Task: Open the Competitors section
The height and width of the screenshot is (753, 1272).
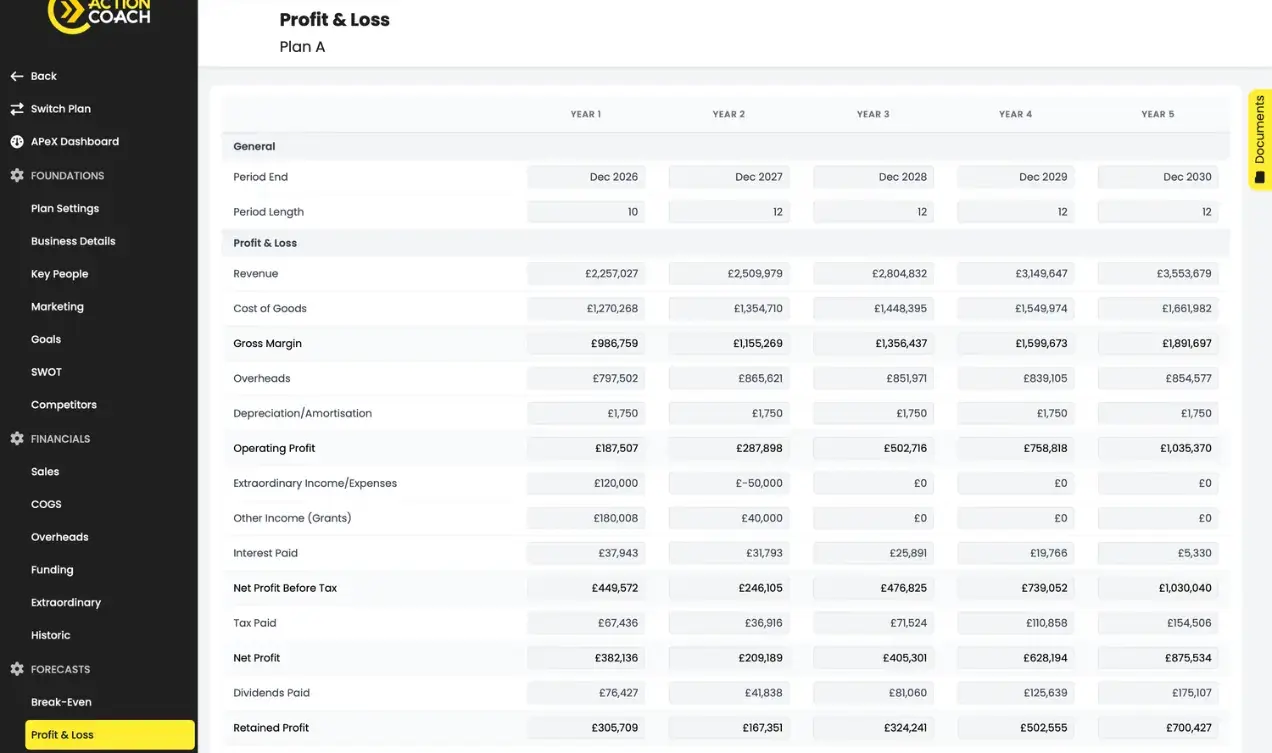Action: coord(64,405)
